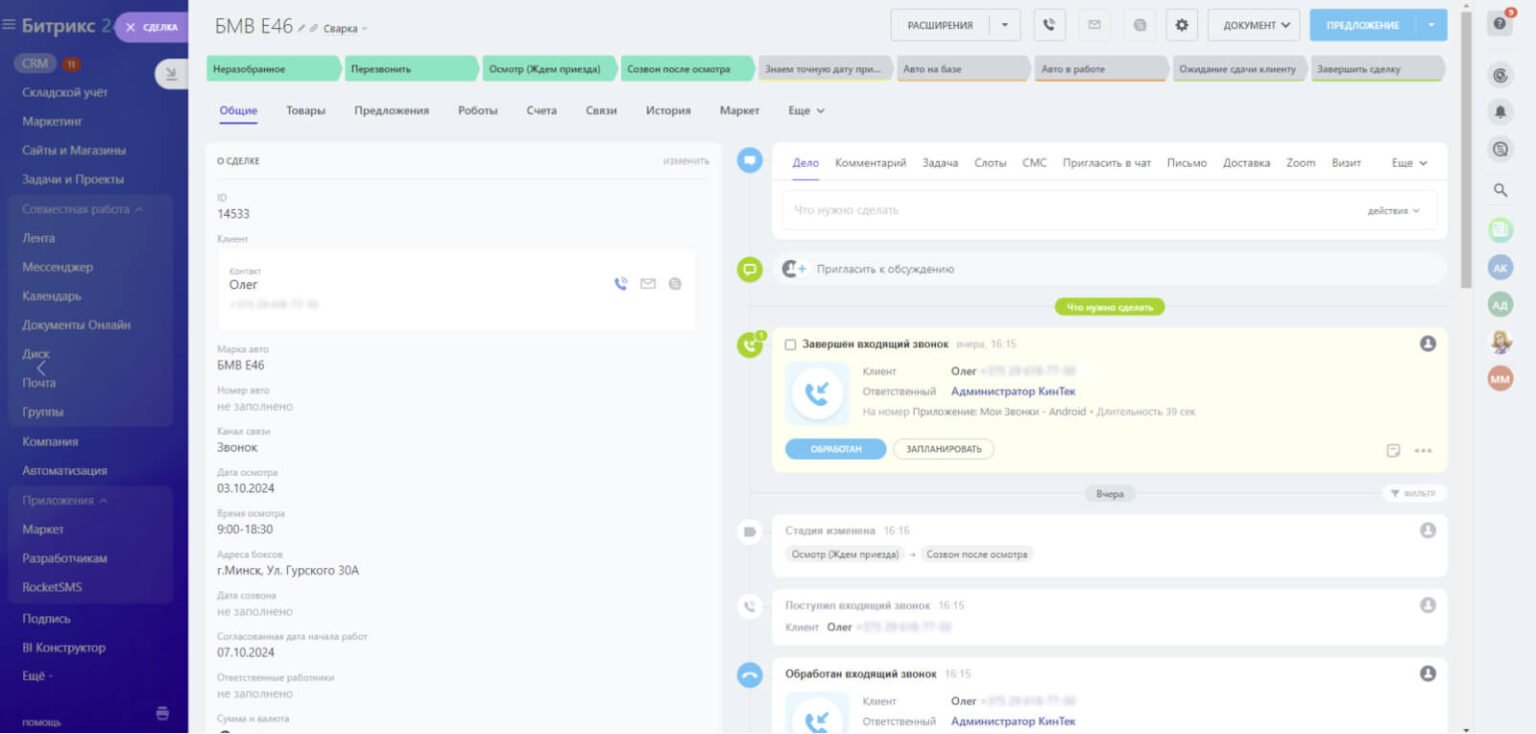Click Пригласить к обсуждению

coord(885,269)
